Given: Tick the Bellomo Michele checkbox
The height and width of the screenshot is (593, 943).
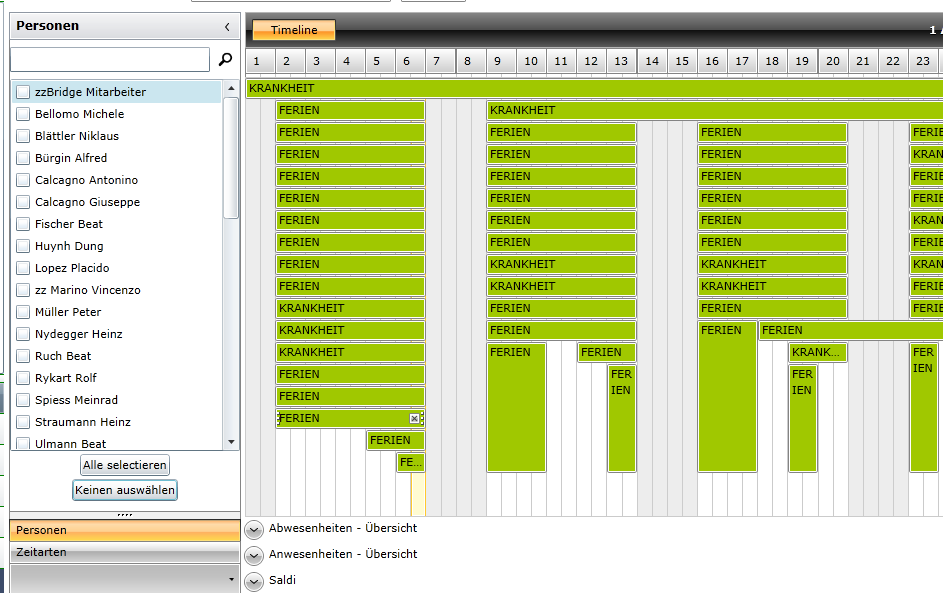Looking at the screenshot, I should tap(23, 114).
